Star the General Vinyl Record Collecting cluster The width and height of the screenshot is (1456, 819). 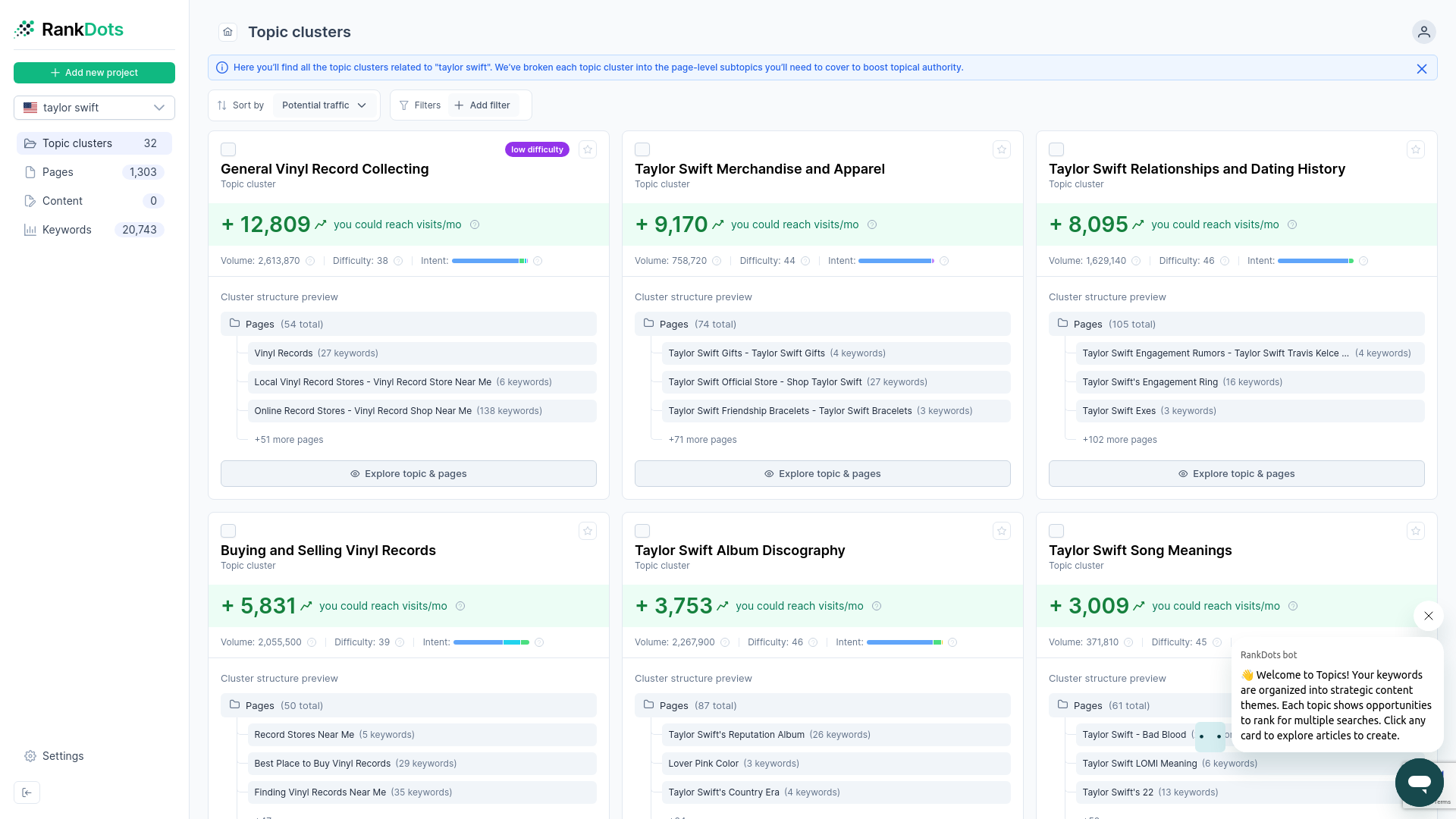588,149
